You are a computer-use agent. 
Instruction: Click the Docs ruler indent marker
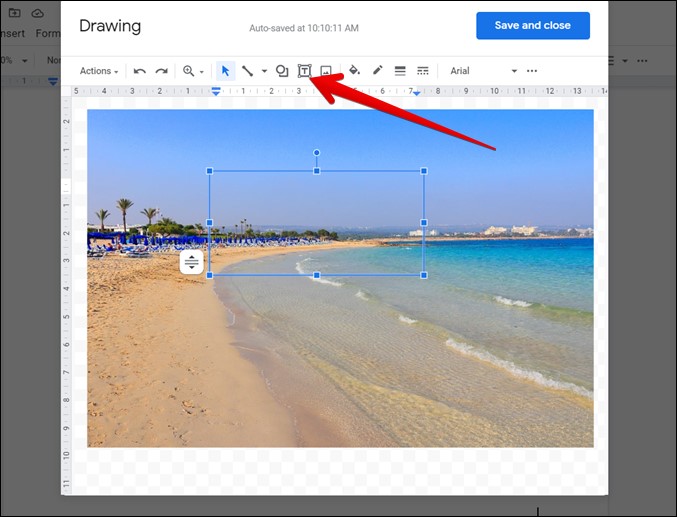point(53,81)
